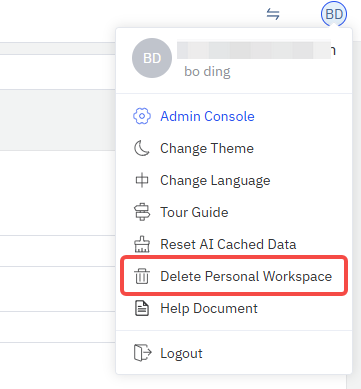Click the broom icon for Reset AI Cached Data
Screen dimensions: 361x389
142,244
